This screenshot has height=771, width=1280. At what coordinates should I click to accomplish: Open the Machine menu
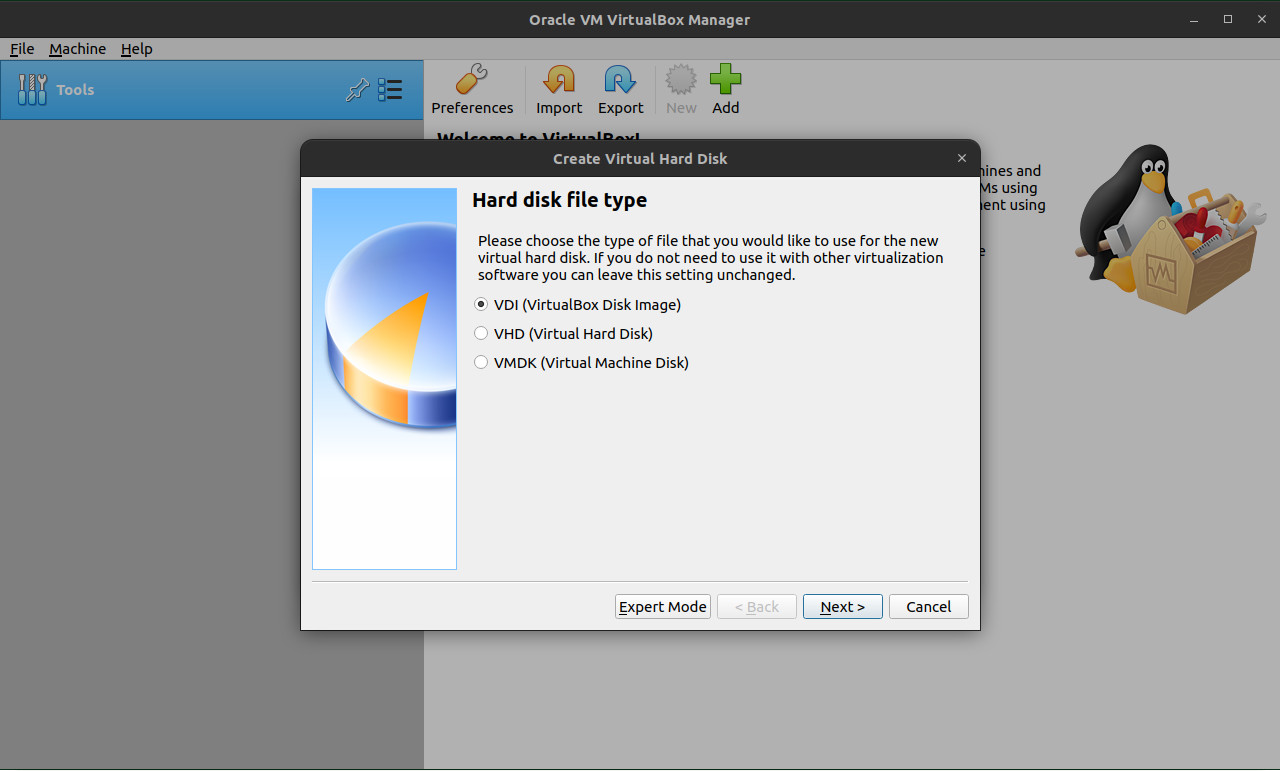click(77, 49)
